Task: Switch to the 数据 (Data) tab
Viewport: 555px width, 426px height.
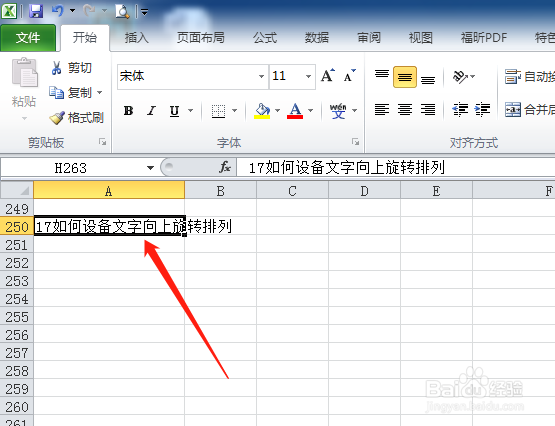Action: tap(317, 38)
